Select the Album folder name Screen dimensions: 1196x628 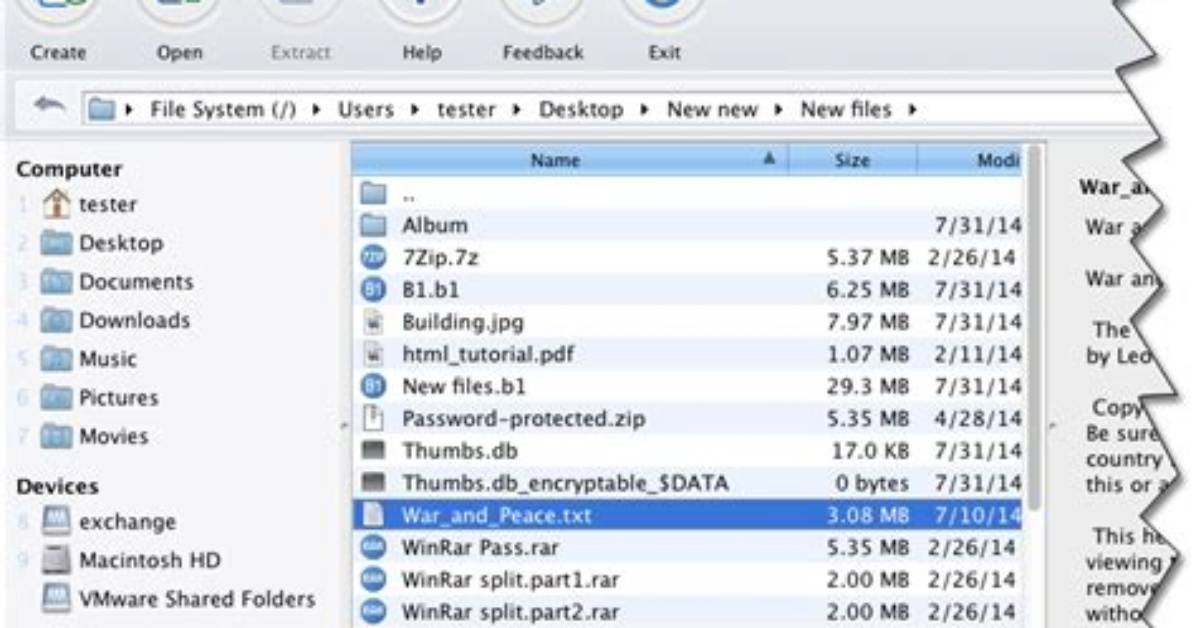point(435,225)
